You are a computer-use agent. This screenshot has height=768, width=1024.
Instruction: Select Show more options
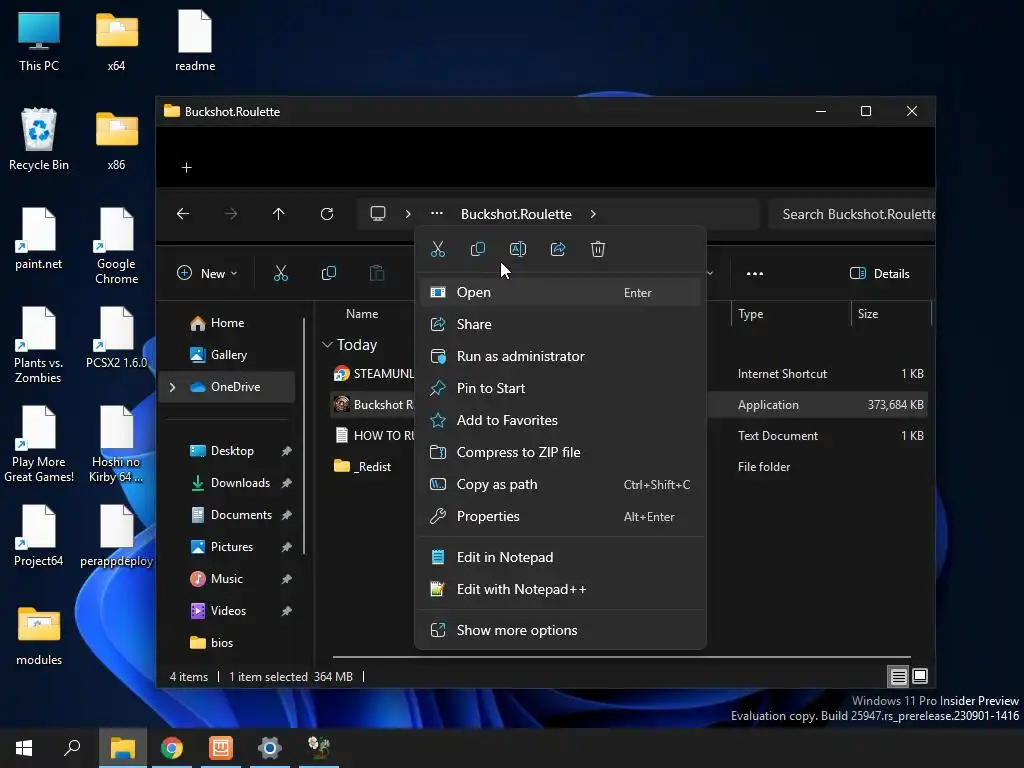(x=560, y=631)
